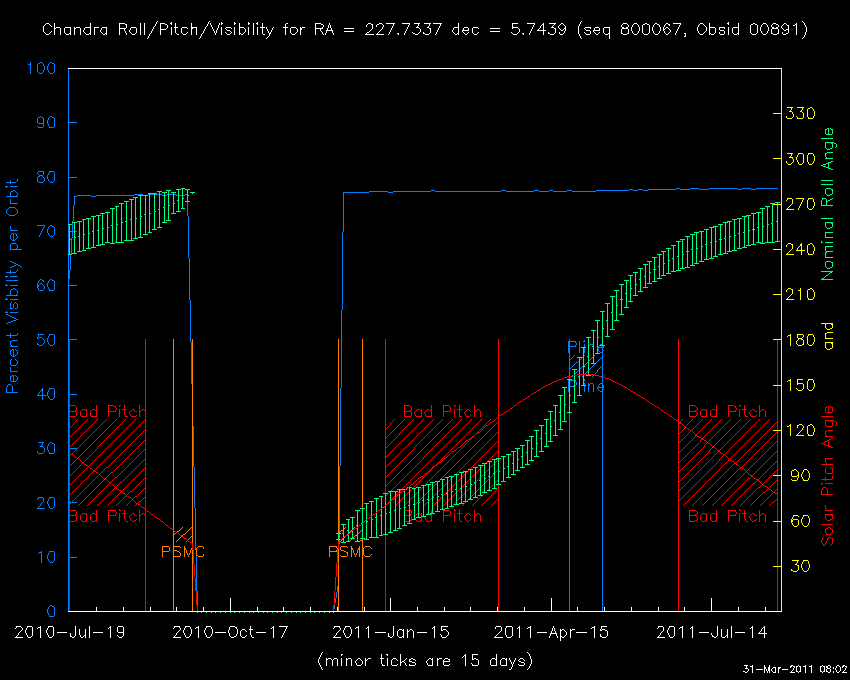The height and width of the screenshot is (680, 850).
Task: Select the green Nominal Roll Angle label
Action: point(828,204)
